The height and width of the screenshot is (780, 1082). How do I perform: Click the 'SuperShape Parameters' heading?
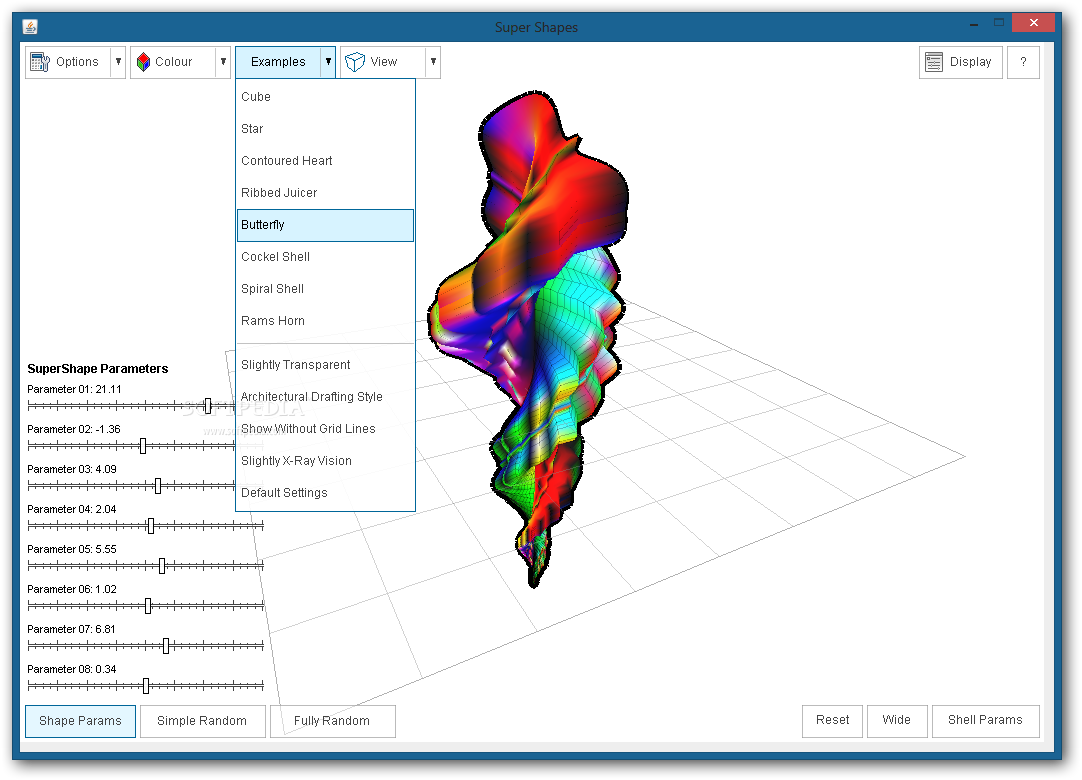(97, 369)
